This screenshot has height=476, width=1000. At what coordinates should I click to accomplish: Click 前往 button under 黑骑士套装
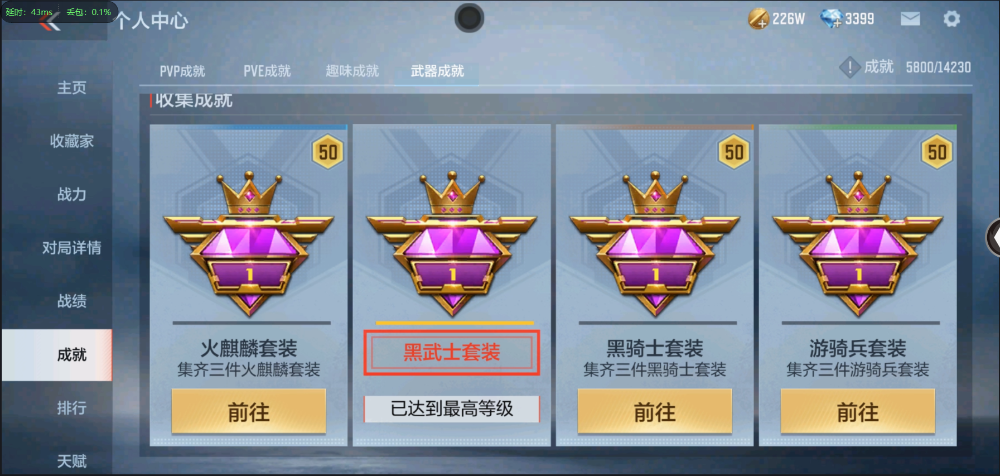click(x=655, y=412)
